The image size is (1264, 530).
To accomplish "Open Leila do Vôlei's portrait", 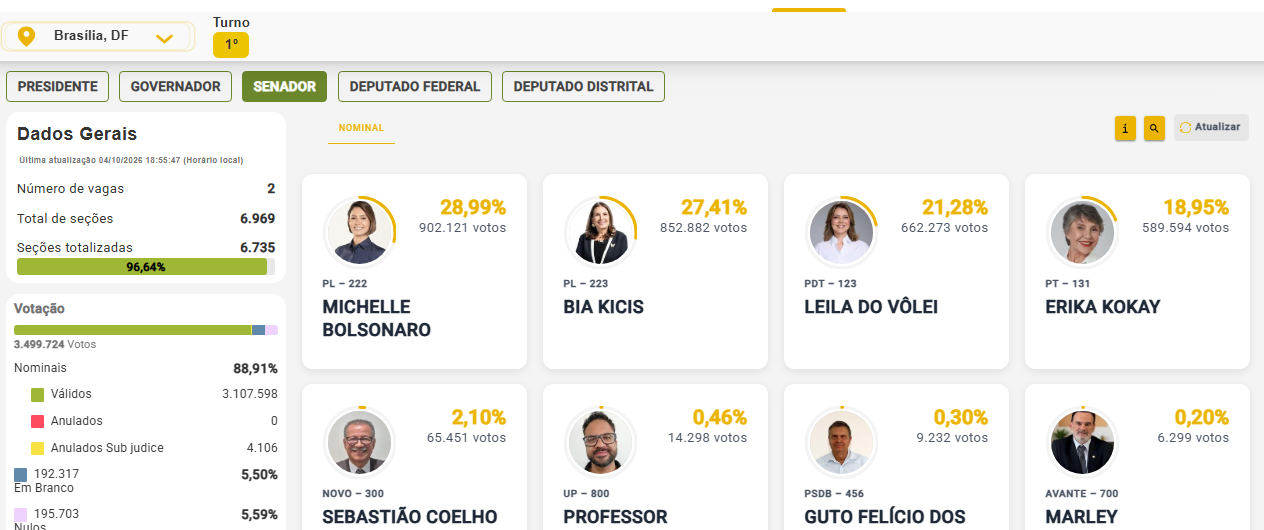I will pos(842,232).
